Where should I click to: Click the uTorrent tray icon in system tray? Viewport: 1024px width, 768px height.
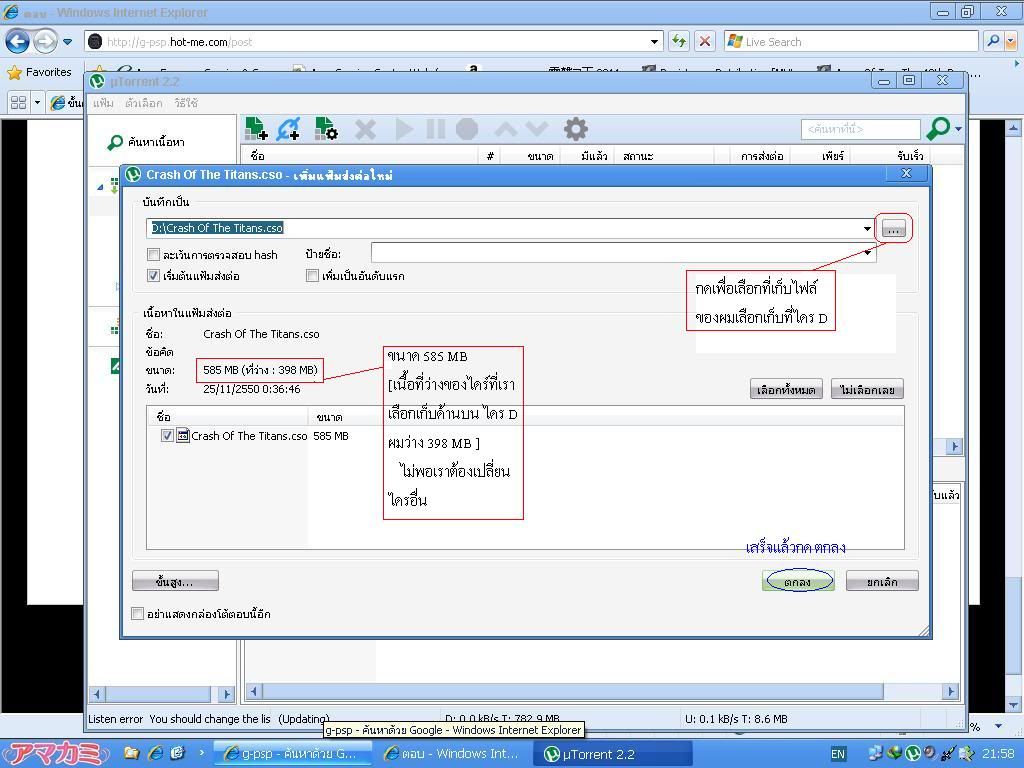point(913,753)
